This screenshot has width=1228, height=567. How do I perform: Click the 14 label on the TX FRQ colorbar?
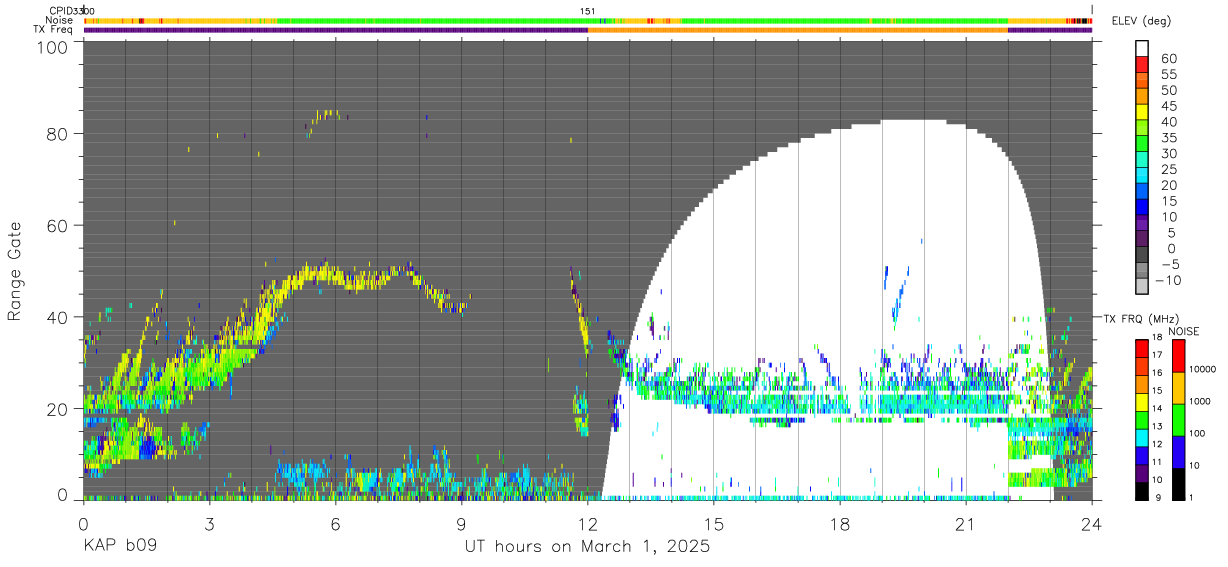(1157, 408)
